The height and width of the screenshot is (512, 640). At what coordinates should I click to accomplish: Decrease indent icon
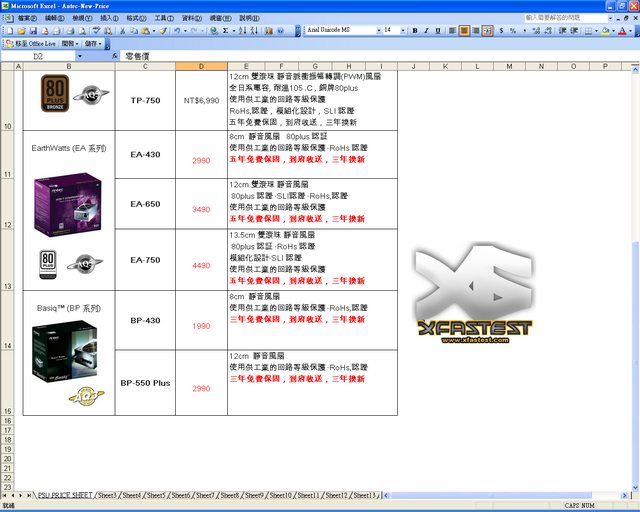point(562,31)
